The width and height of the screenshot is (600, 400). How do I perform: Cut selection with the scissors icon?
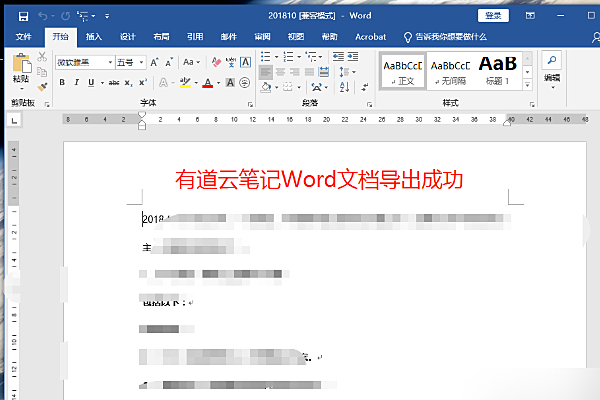(x=42, y=57)
